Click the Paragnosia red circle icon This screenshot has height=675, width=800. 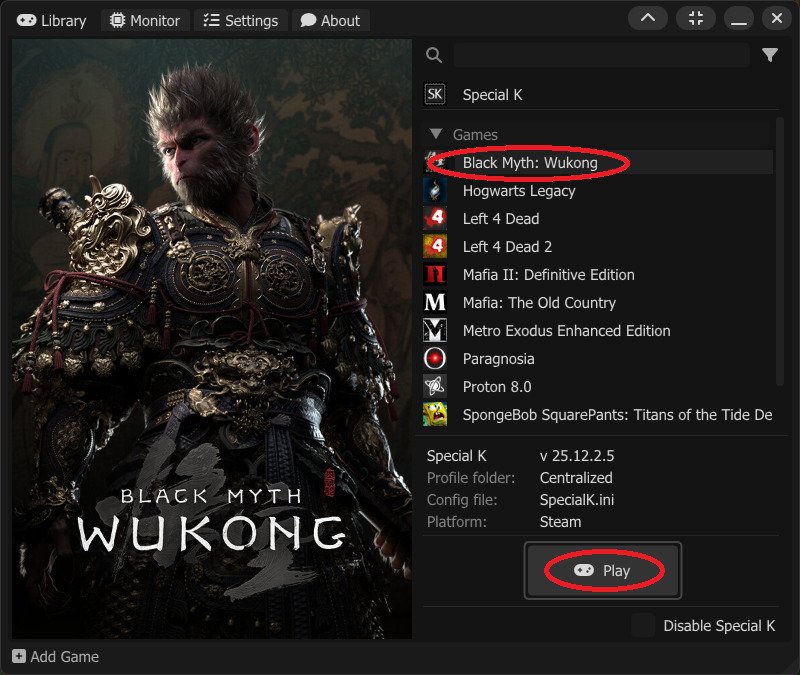tap(435, 359)
